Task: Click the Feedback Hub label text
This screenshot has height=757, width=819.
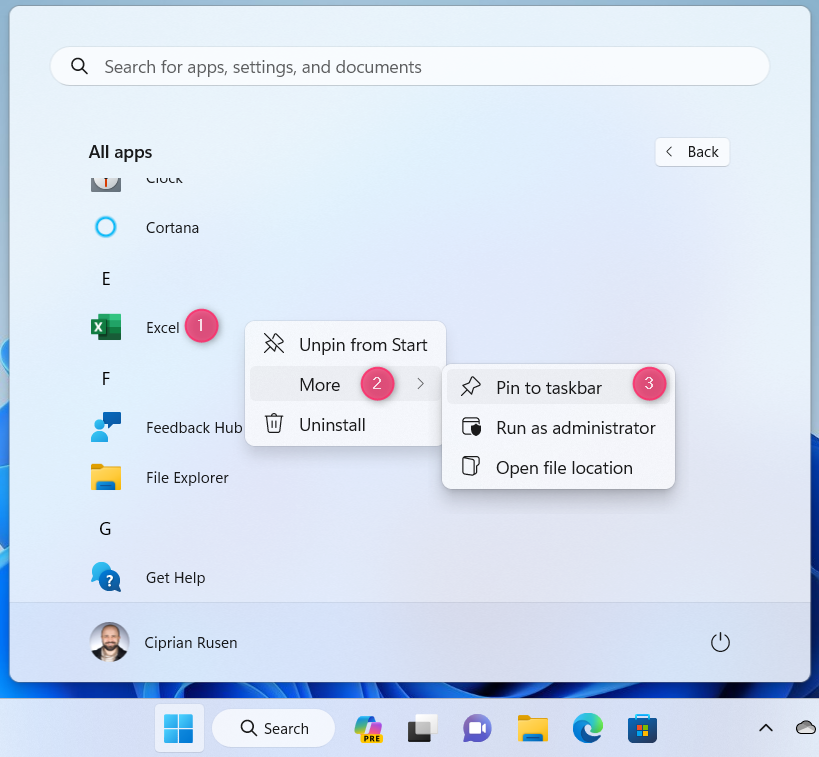Action: coord(194,427)
